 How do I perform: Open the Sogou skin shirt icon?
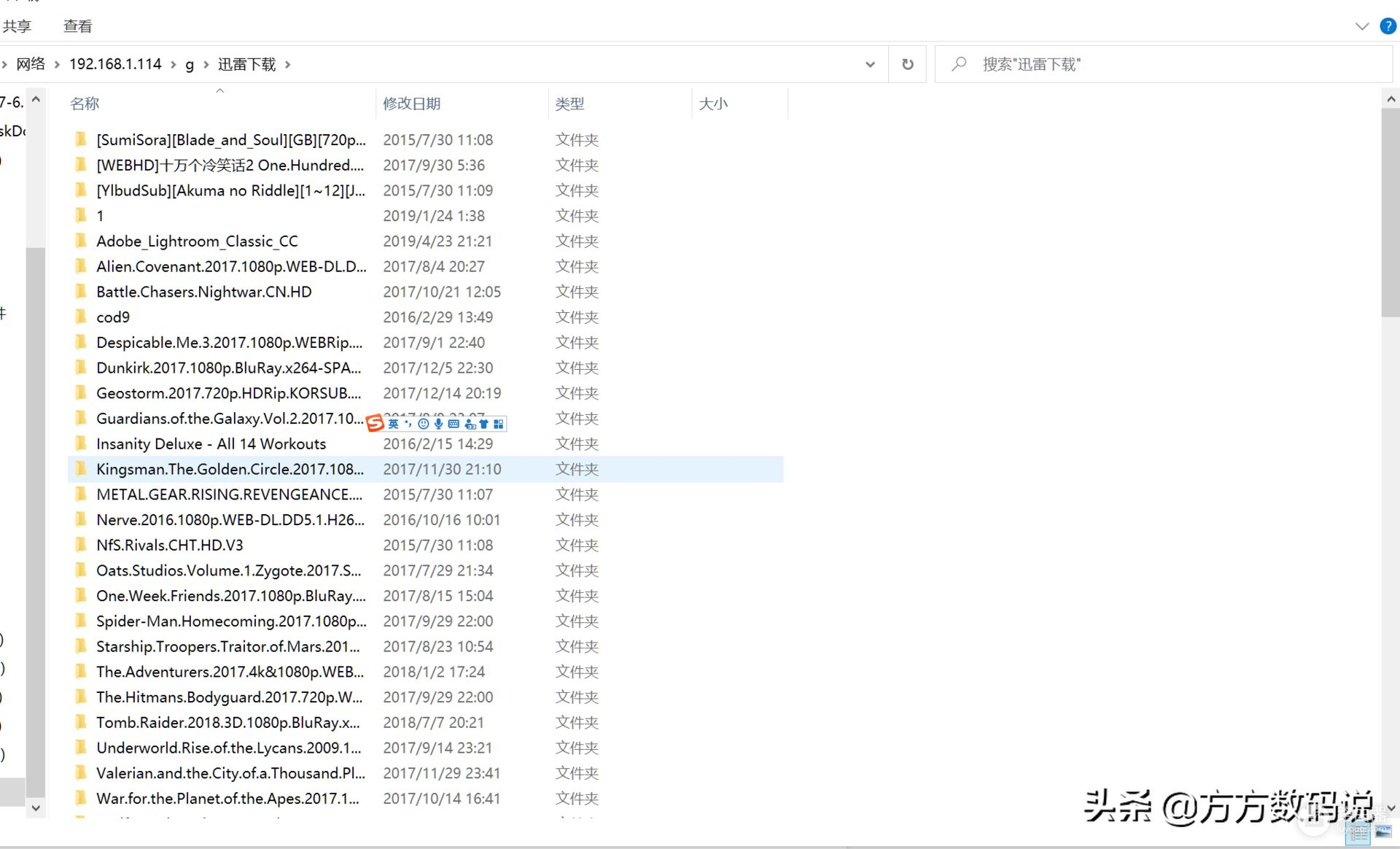[483, 424]
